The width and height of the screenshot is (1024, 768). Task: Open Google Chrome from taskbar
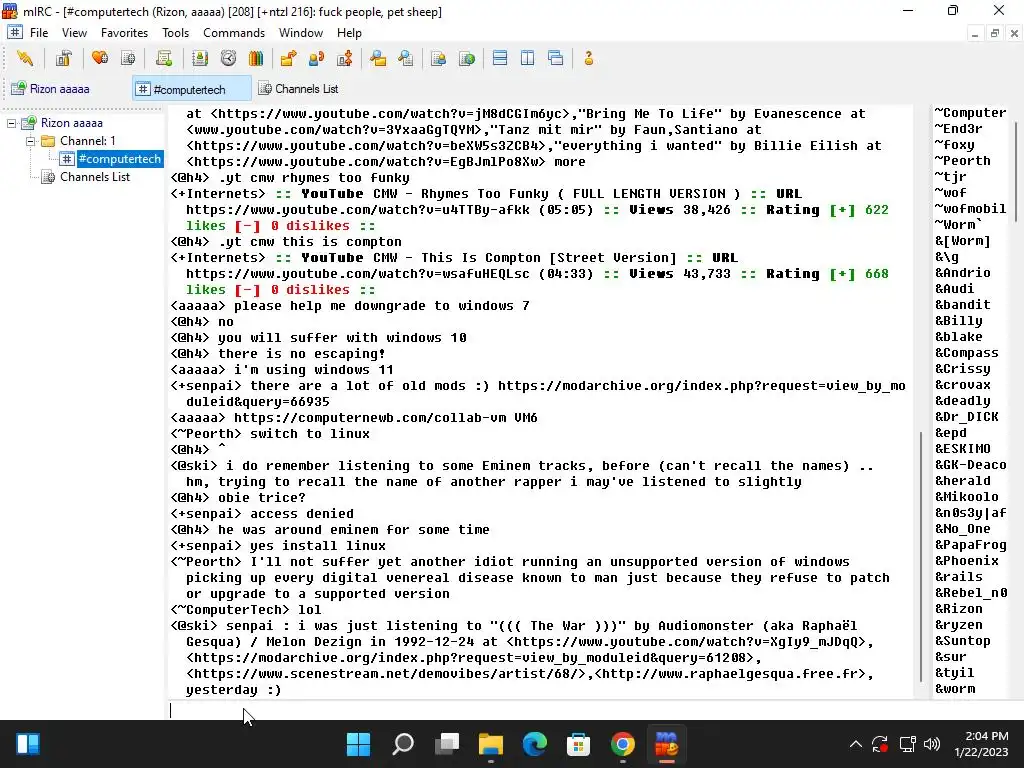[622, 744]
